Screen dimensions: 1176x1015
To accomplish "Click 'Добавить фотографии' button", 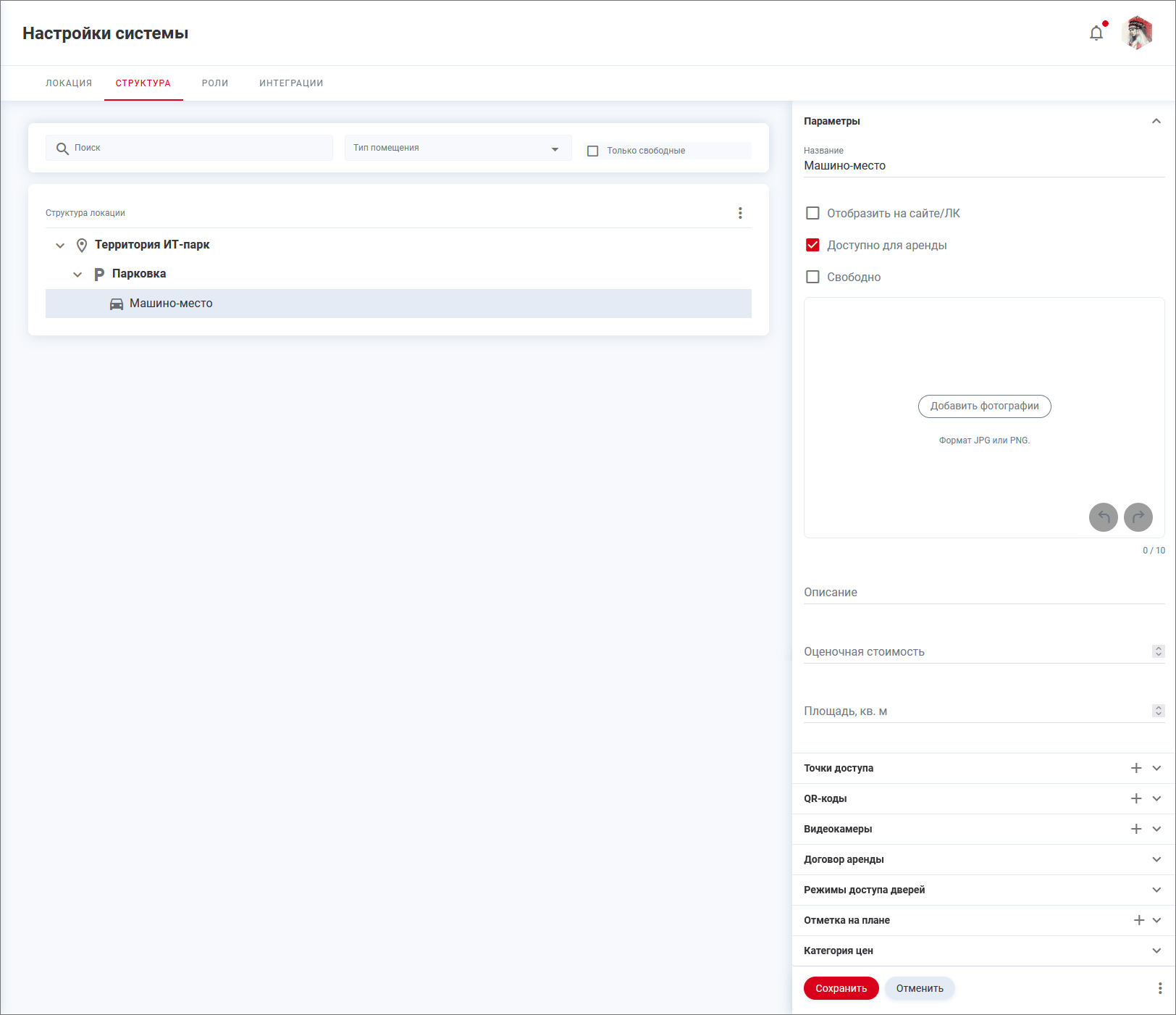I will (x=984, y=406).
